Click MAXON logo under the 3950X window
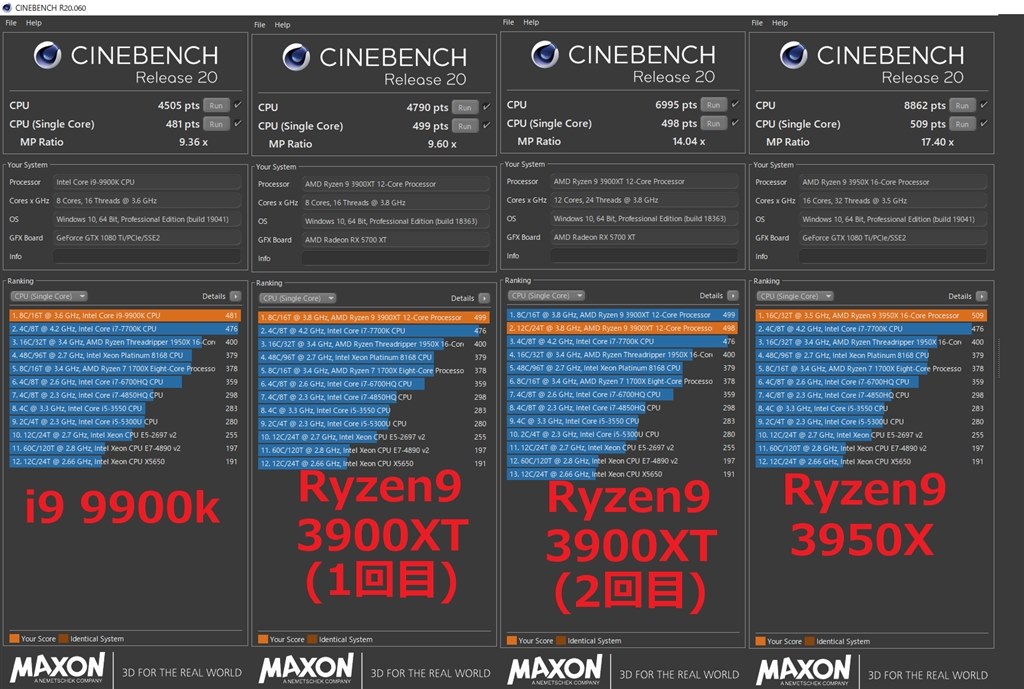Viewport: 1024px width, 689px height. 804,670
